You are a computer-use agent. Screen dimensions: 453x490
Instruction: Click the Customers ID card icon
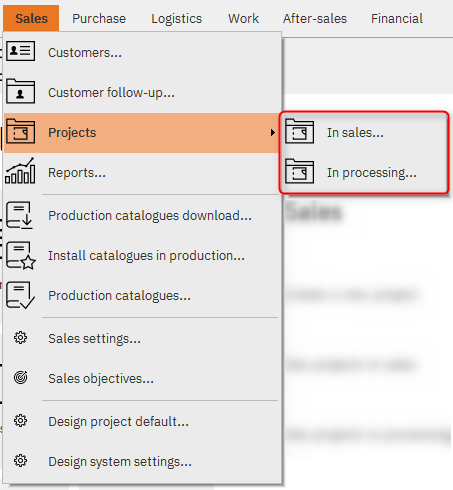click(x=20, y=51)
